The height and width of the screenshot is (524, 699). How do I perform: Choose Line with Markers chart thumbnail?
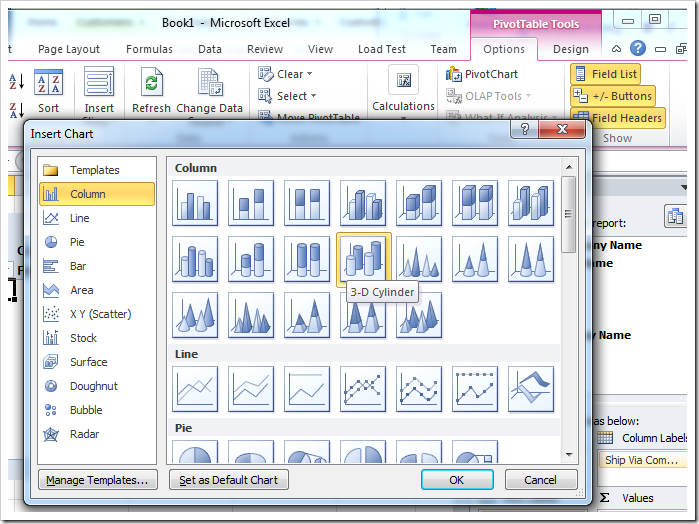pos(363,389)
